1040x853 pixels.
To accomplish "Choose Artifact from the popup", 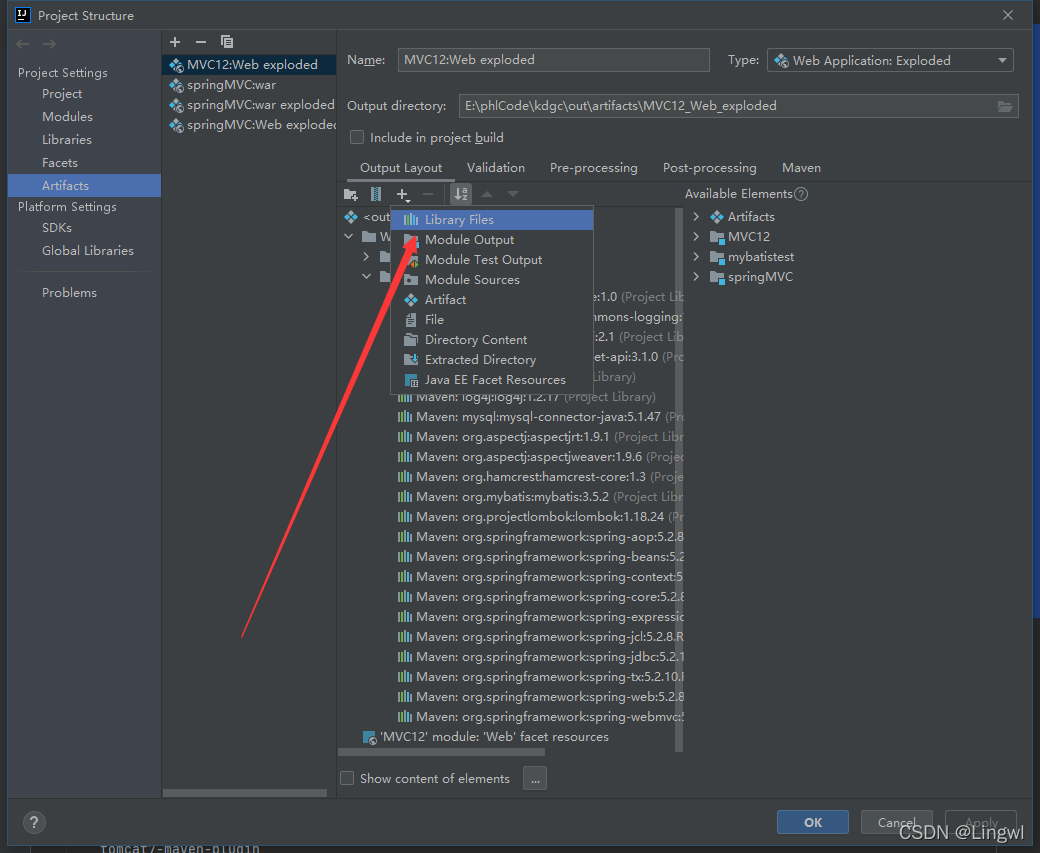I will [491, 299].
